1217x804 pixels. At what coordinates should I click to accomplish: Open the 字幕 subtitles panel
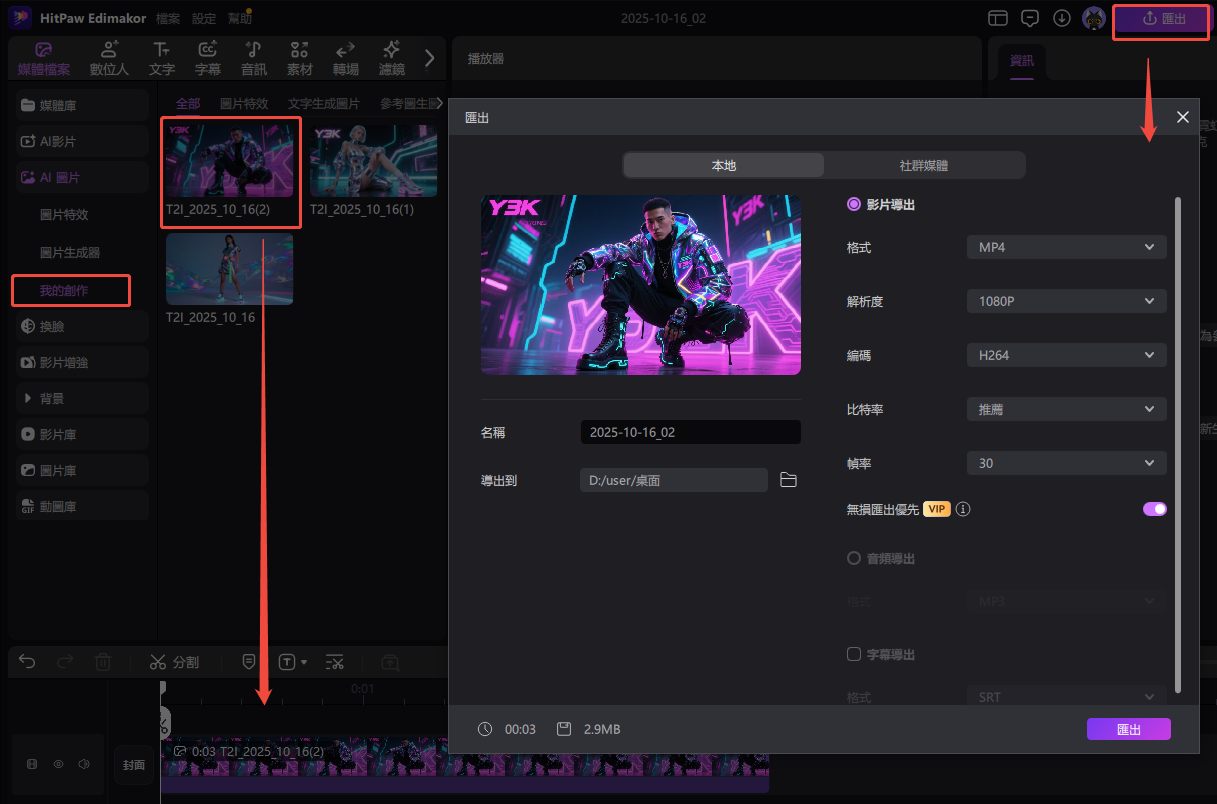tap(208, 58)
